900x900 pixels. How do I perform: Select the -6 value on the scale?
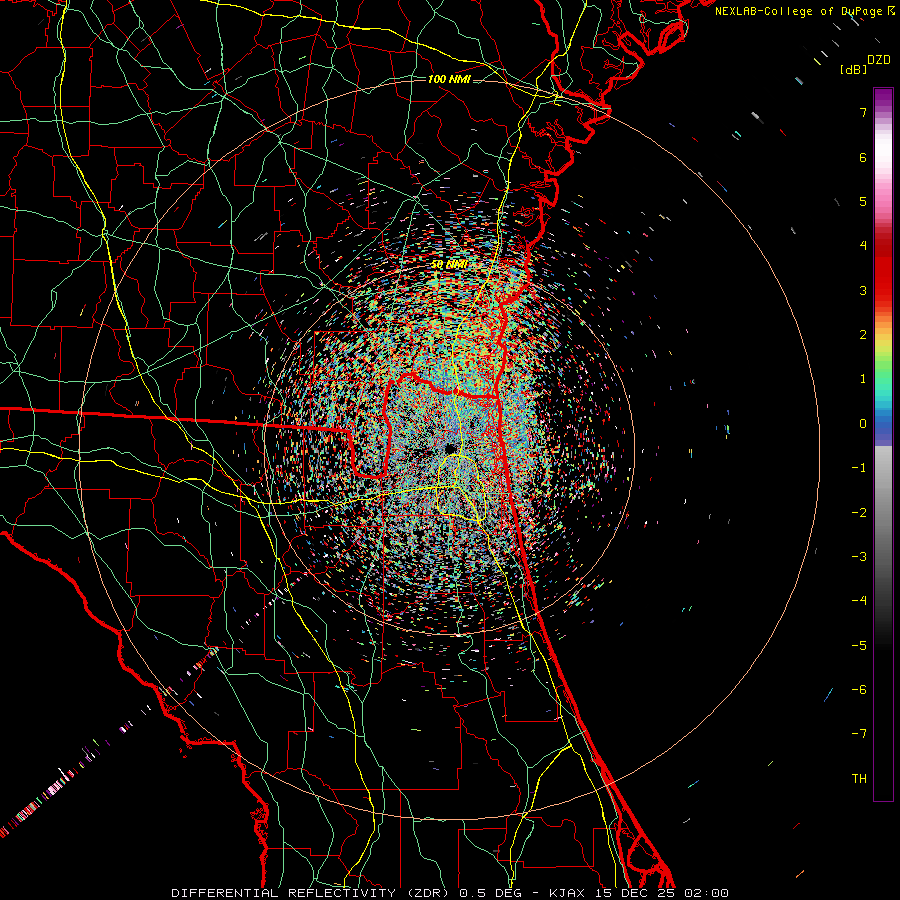tap(859, 690)
